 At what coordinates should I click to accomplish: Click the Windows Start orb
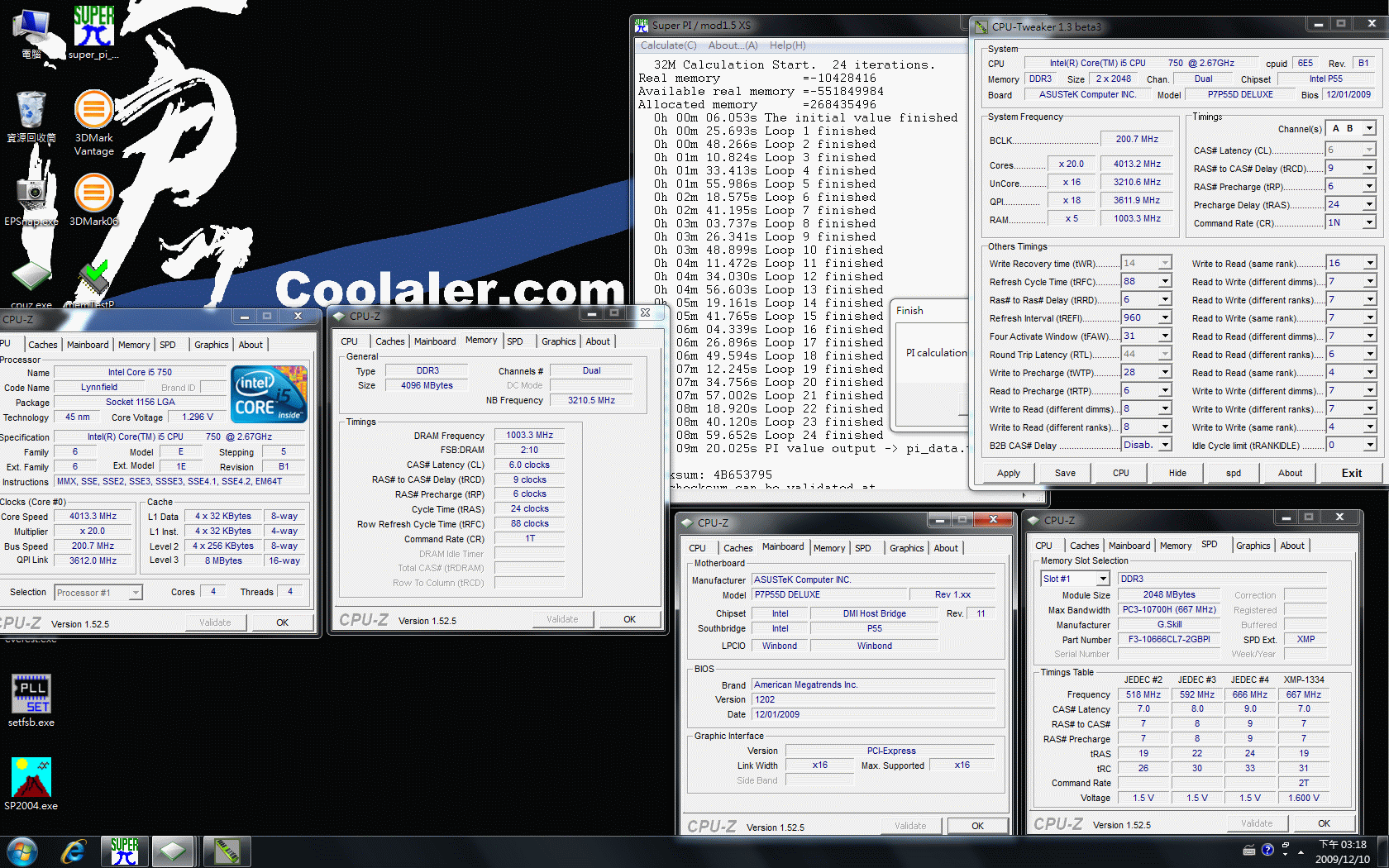22,851
